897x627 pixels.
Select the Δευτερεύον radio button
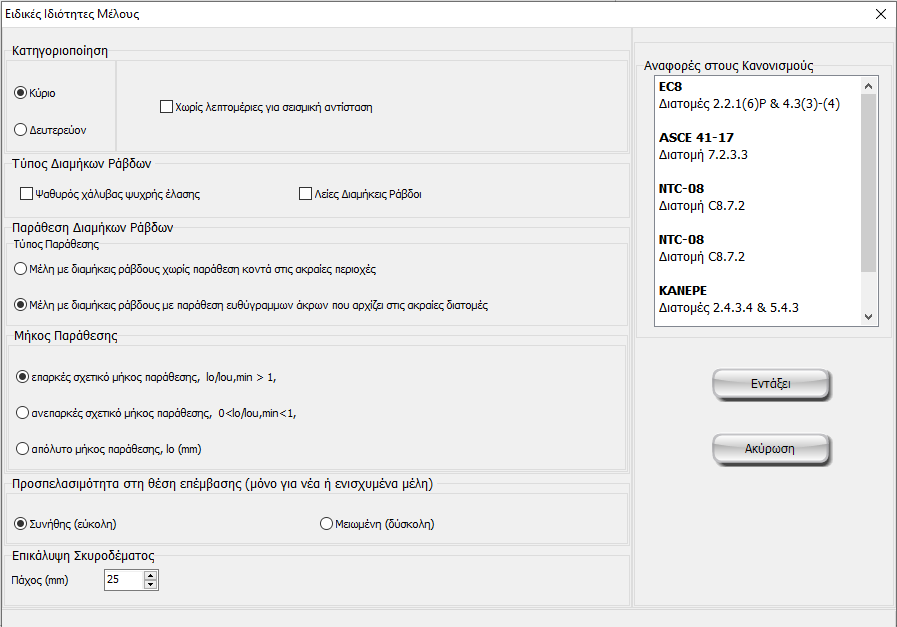pos(20,129)
